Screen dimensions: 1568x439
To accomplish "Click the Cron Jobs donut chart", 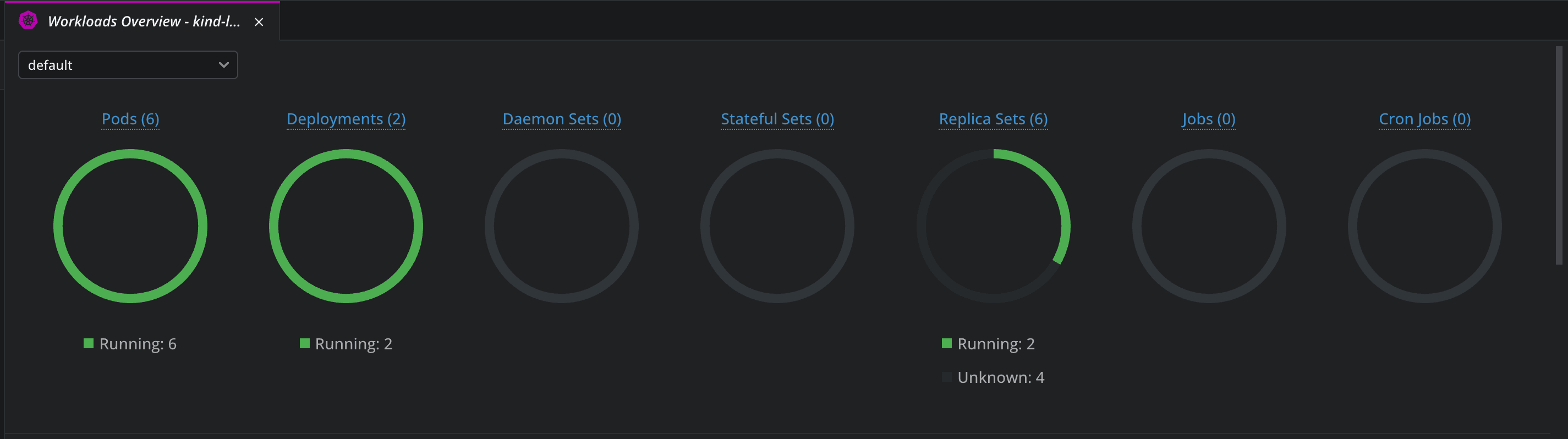I will coord(1424,226).
